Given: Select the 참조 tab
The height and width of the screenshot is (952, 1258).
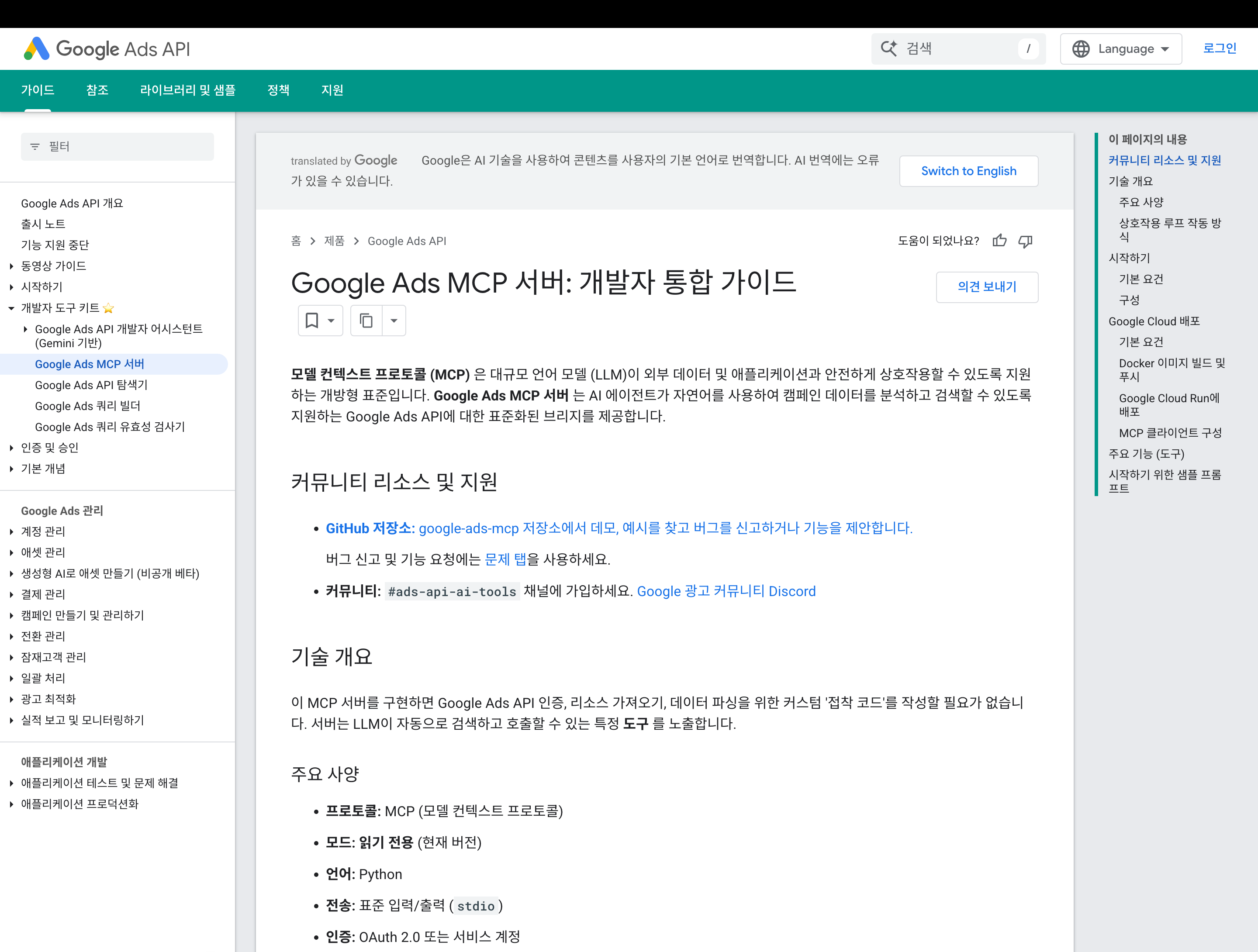Looking at the screenshot, I should [97, 90].
